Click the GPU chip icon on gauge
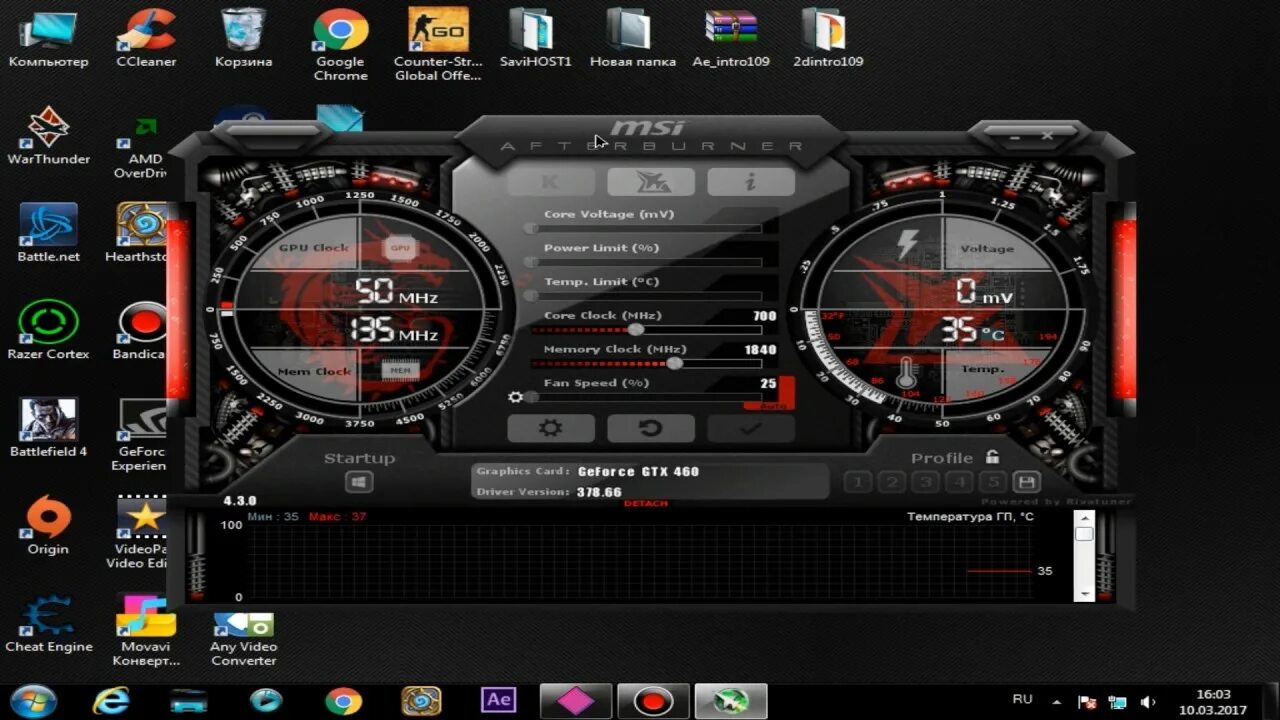Image resolution: width=1280 pixels, height=720 pixels. click(x=400, y=247)
